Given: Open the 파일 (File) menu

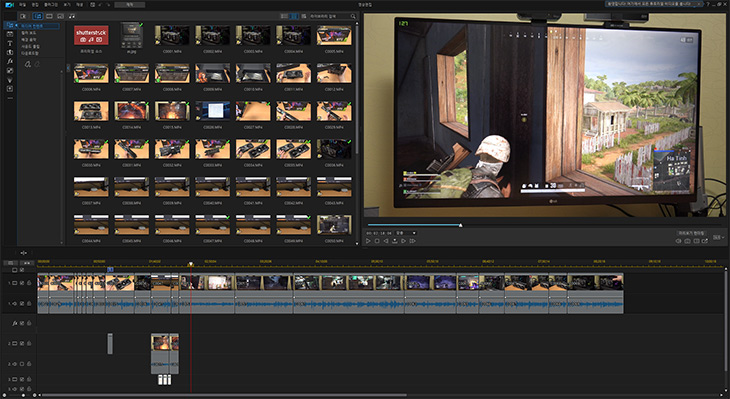Looking at the screenshot, I should [x=22, y=5].
